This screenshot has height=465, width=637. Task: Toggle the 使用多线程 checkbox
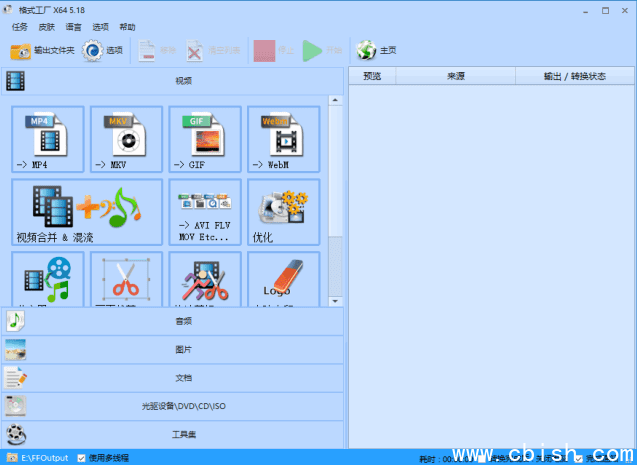[81, 458]
